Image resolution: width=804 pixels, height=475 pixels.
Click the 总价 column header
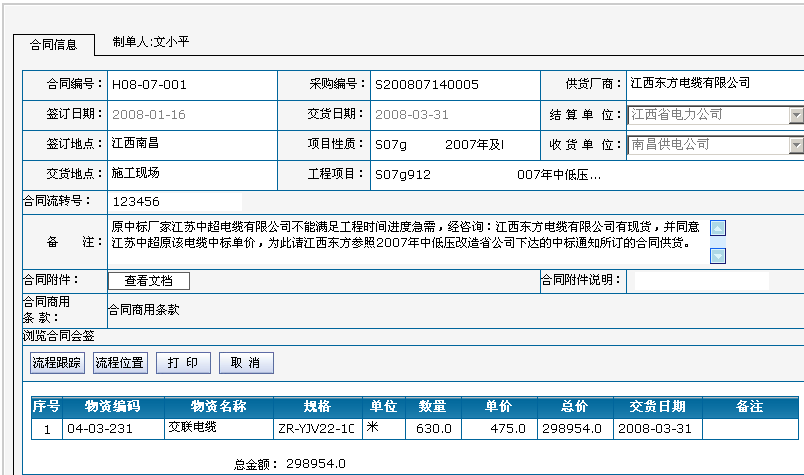tap(573, 407)
